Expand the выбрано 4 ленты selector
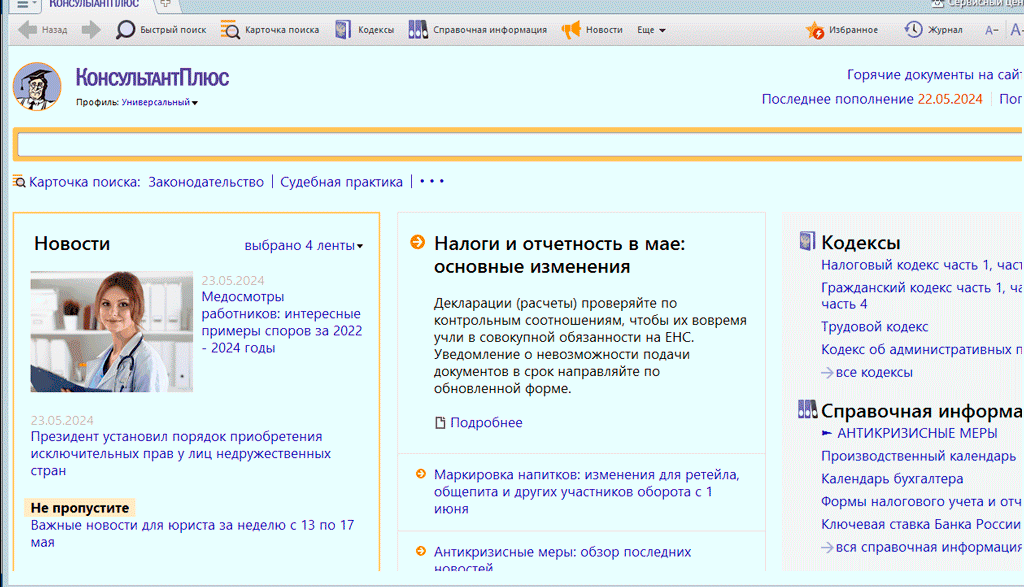Screen dimensions: 1024x587 [x=304, y=245]
